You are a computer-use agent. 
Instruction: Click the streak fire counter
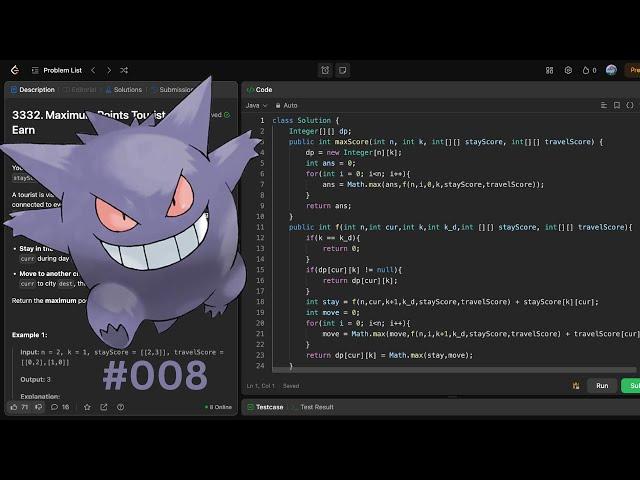click(589, 70)
